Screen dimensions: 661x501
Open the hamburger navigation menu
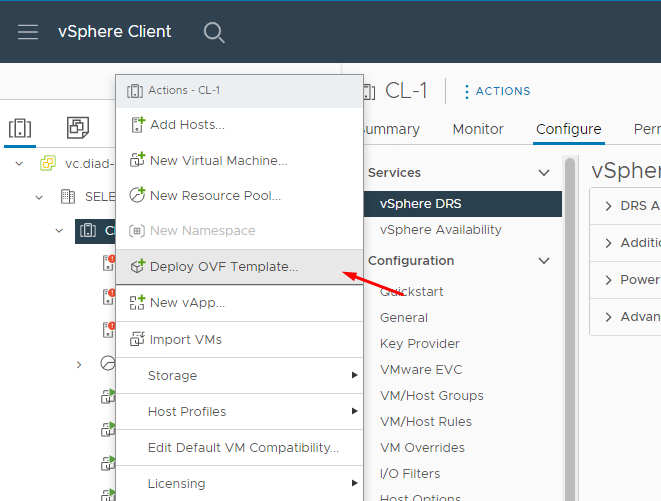[x=28, y=32]
